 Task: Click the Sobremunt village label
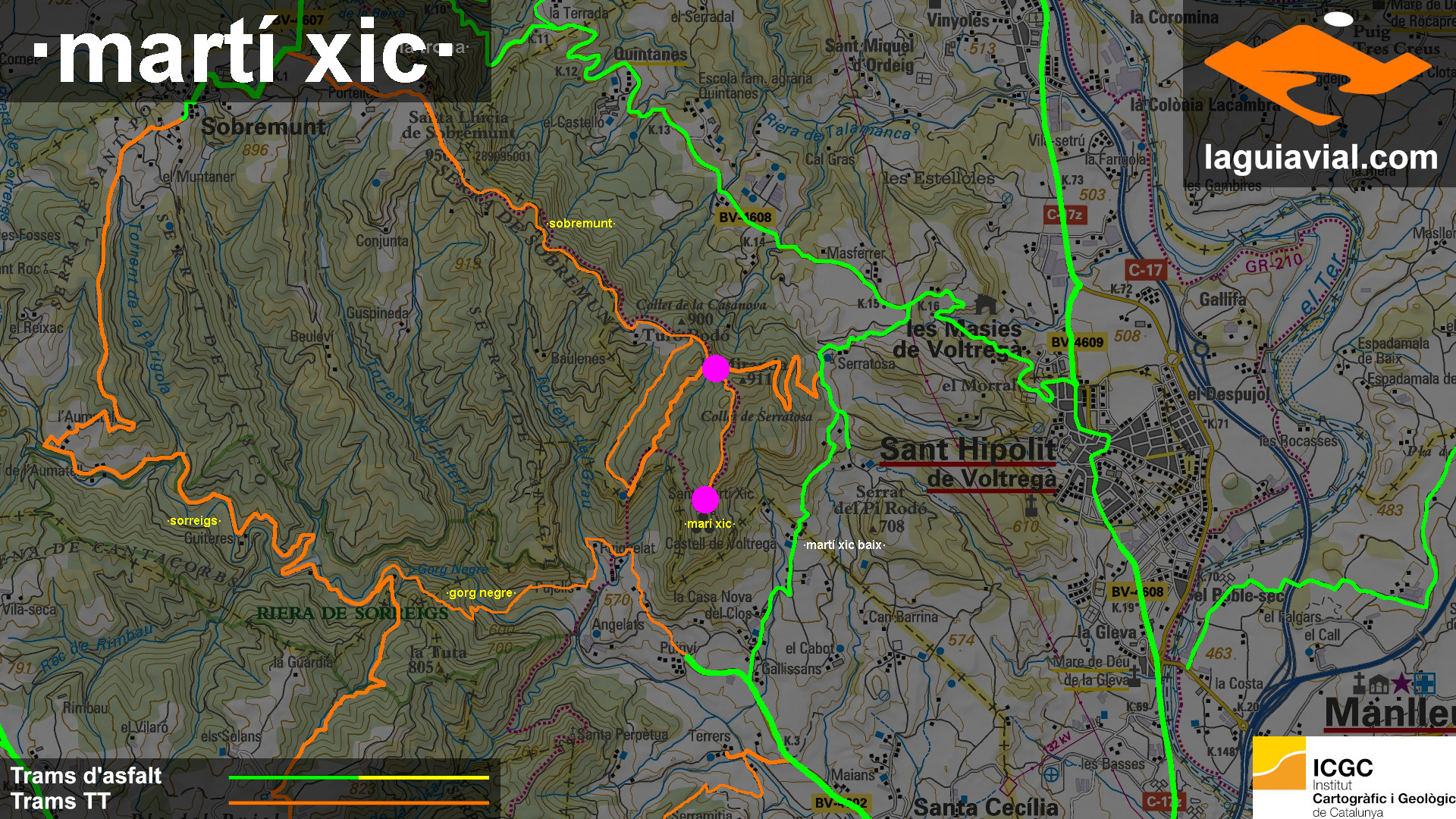(262, 127)
